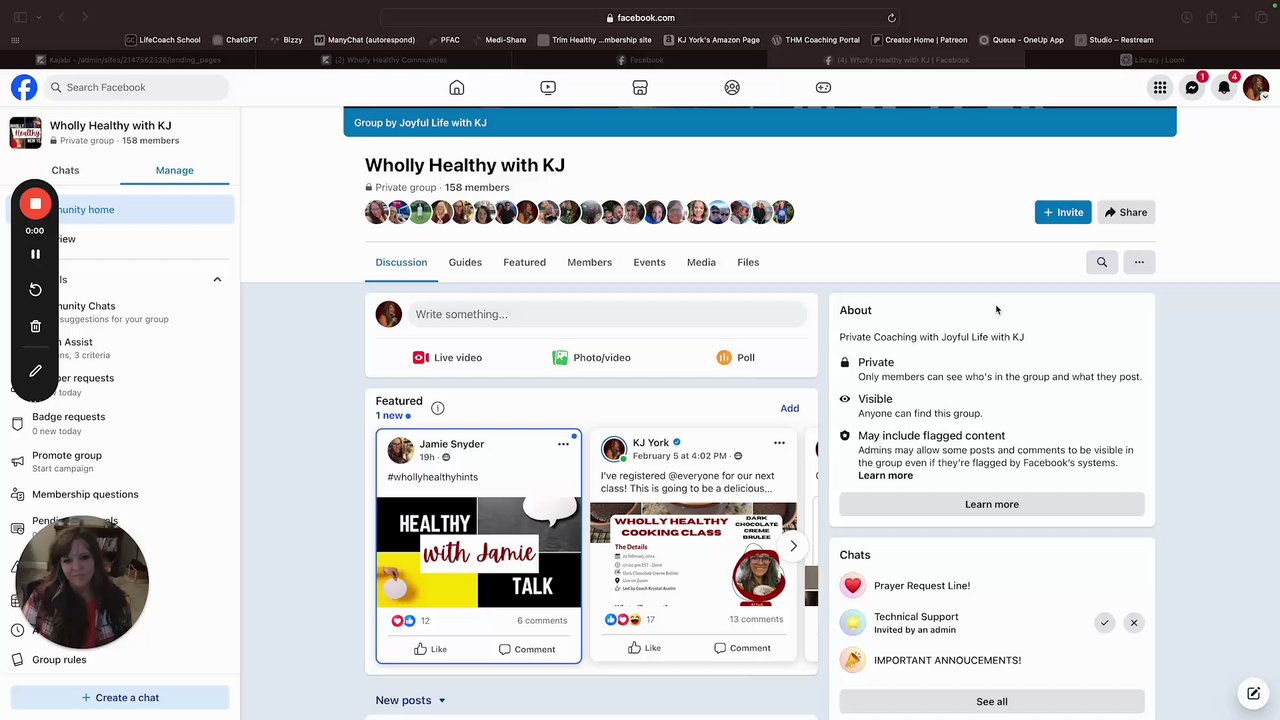This screenshot has height=720, width=1280.
Task: Click the Invite button
Action: (1062, 212)
